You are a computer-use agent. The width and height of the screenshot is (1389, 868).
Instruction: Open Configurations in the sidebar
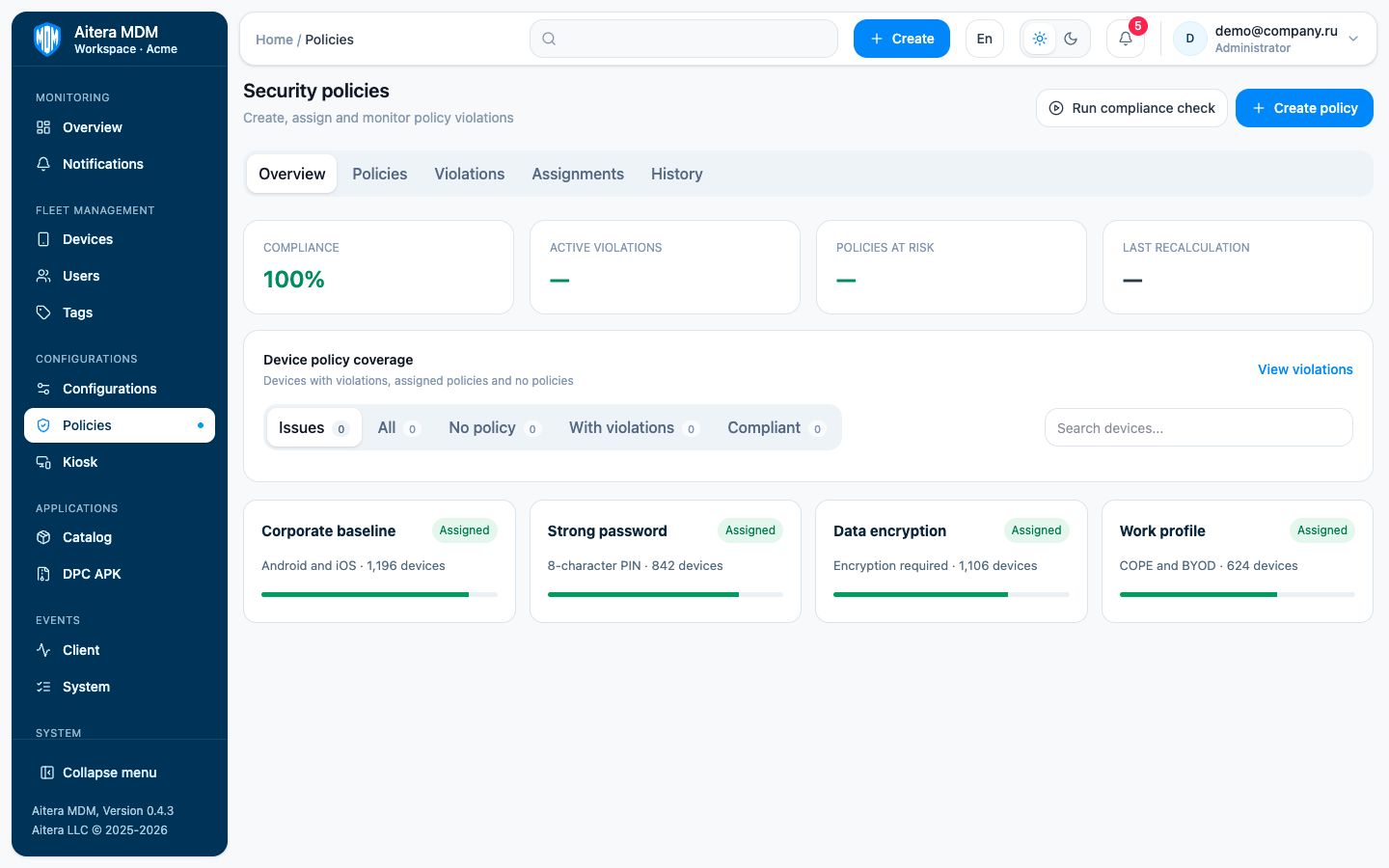(x=120, y=389)
